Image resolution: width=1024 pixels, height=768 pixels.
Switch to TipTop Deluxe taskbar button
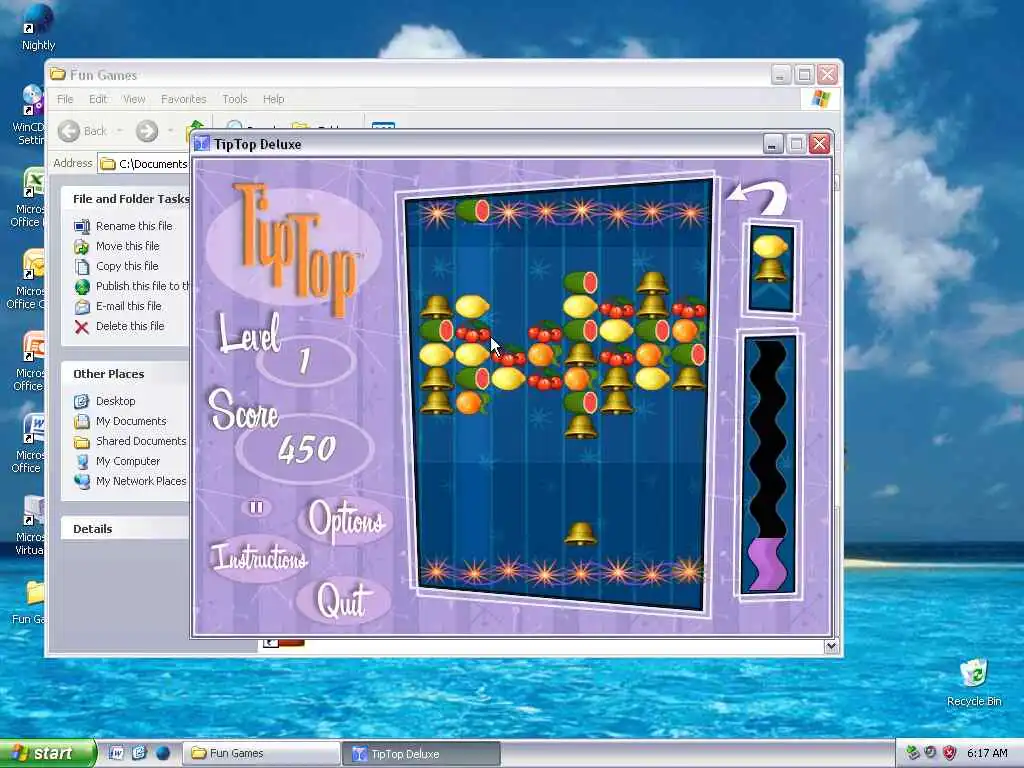421,754
